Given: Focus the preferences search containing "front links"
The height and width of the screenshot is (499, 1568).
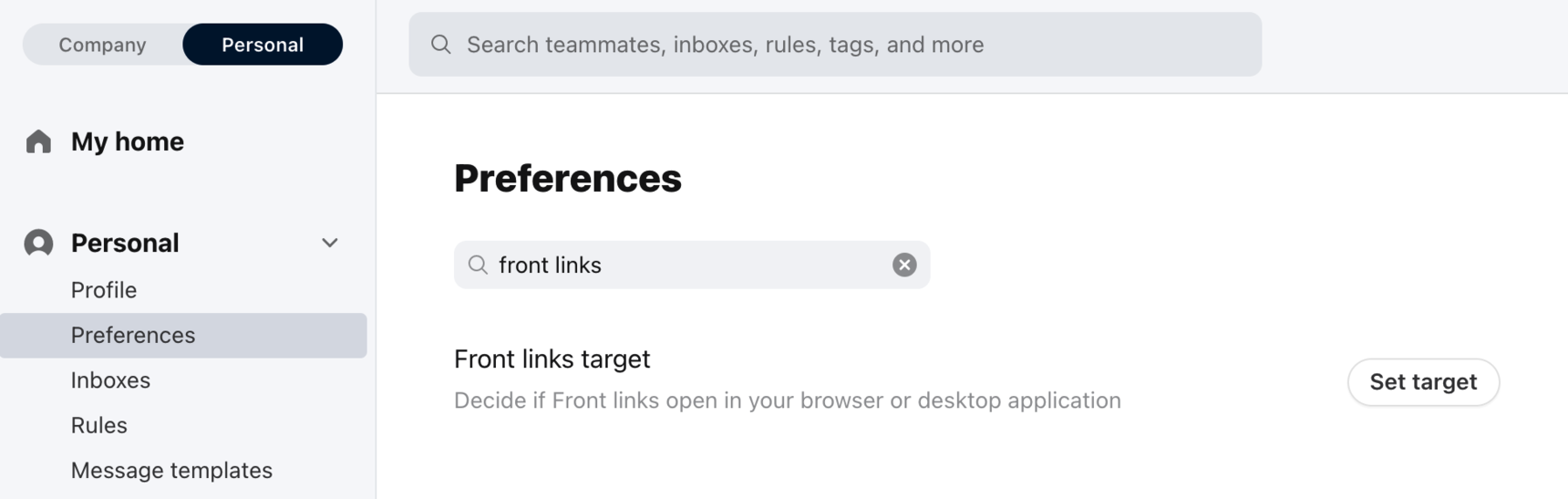Looking at the screenshot, I should coord(692,265).
